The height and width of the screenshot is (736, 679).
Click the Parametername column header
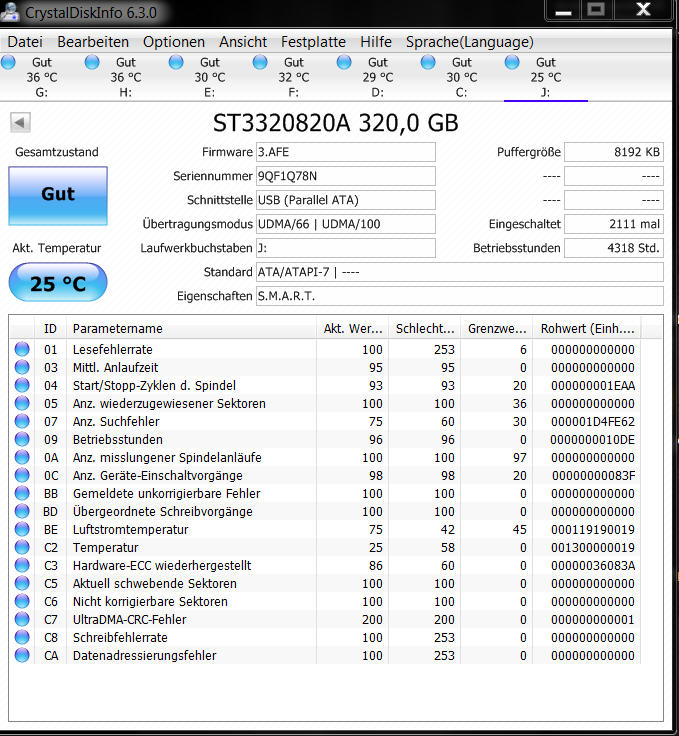click(191, 329)
